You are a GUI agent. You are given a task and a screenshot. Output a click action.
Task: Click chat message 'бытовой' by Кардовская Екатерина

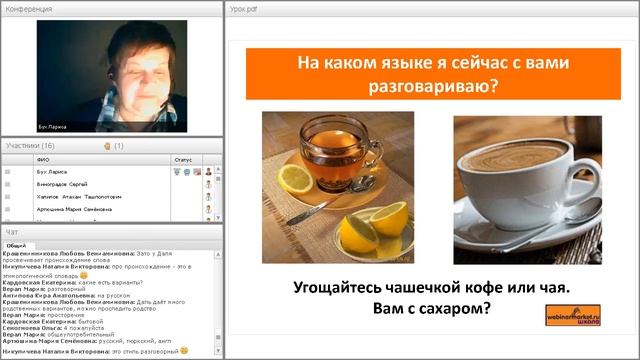(x=91, y=322)
